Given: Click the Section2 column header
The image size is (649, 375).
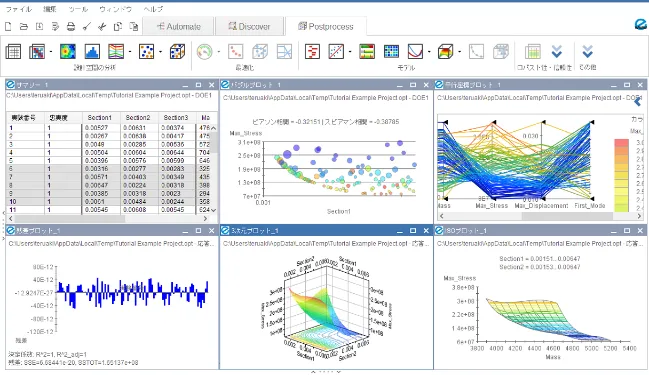Looking at the screenshot, I should 138,118.
